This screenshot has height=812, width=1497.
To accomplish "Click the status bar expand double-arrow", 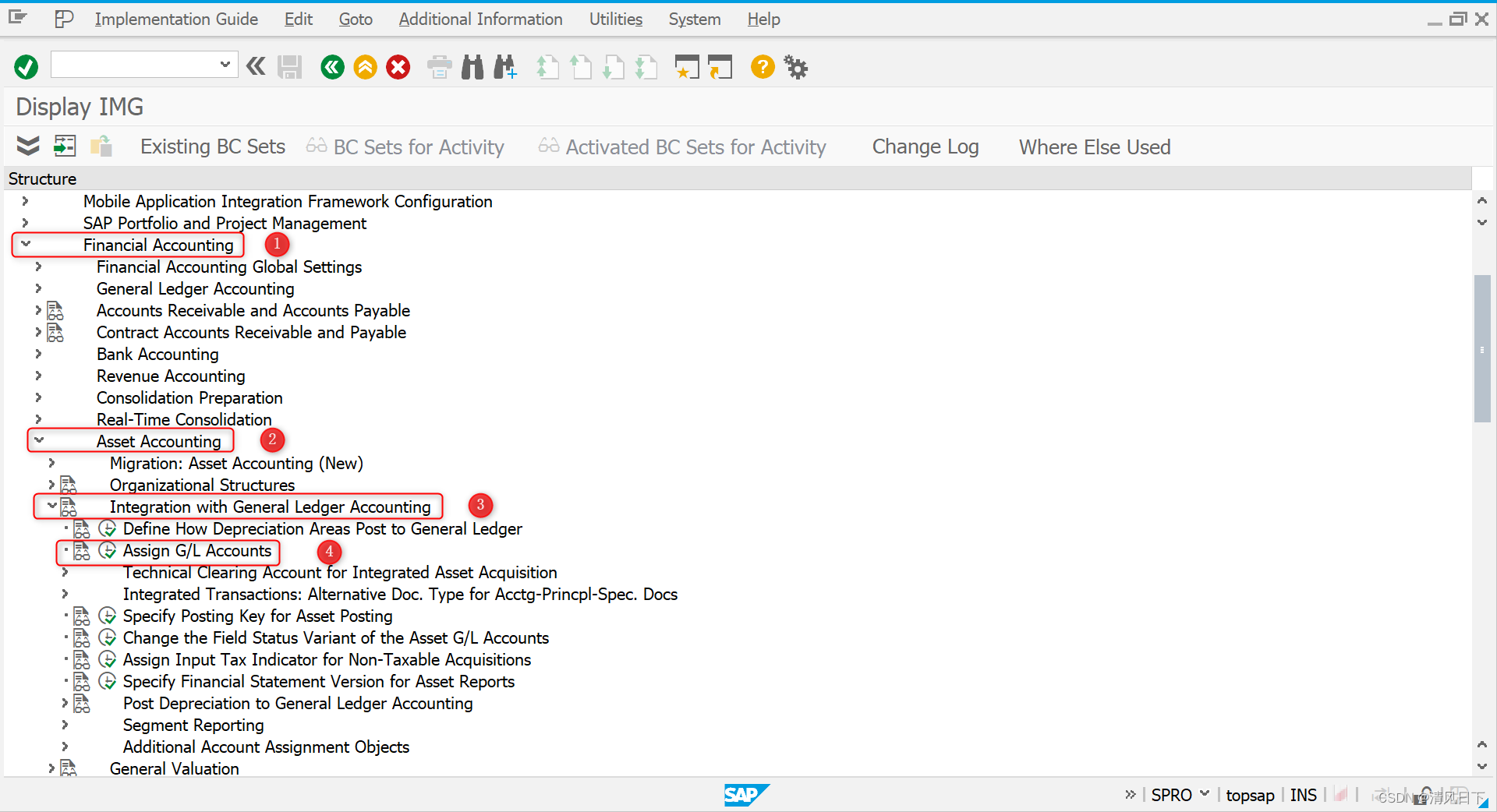I will [1131, 794].
